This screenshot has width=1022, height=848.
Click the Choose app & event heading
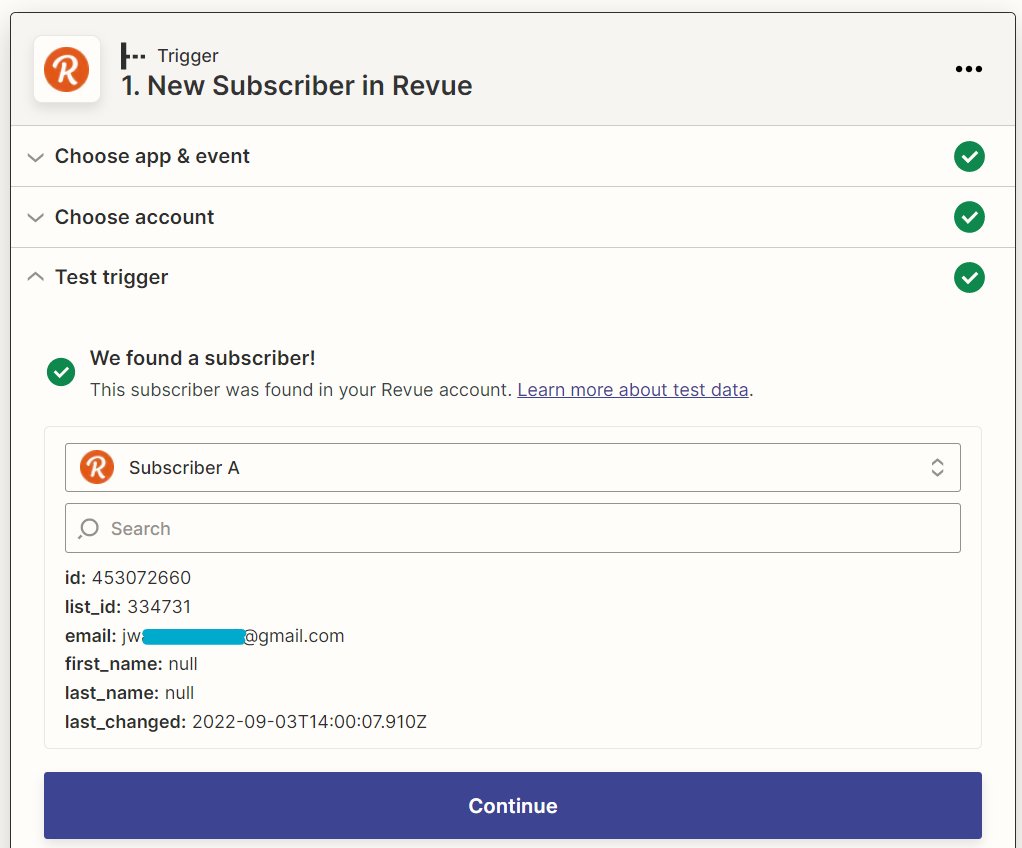pyautogui.click(x=152, y=156)
